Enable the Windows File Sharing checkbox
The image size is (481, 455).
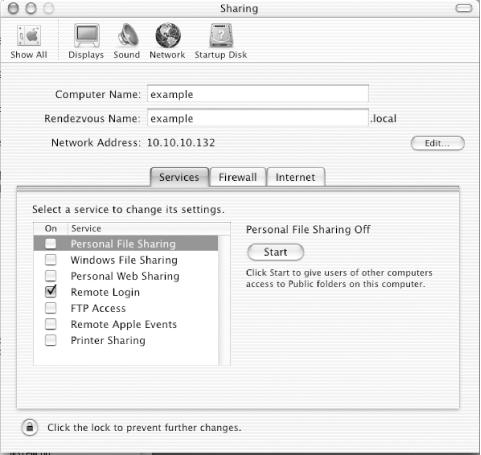click(x=51, y=260)
